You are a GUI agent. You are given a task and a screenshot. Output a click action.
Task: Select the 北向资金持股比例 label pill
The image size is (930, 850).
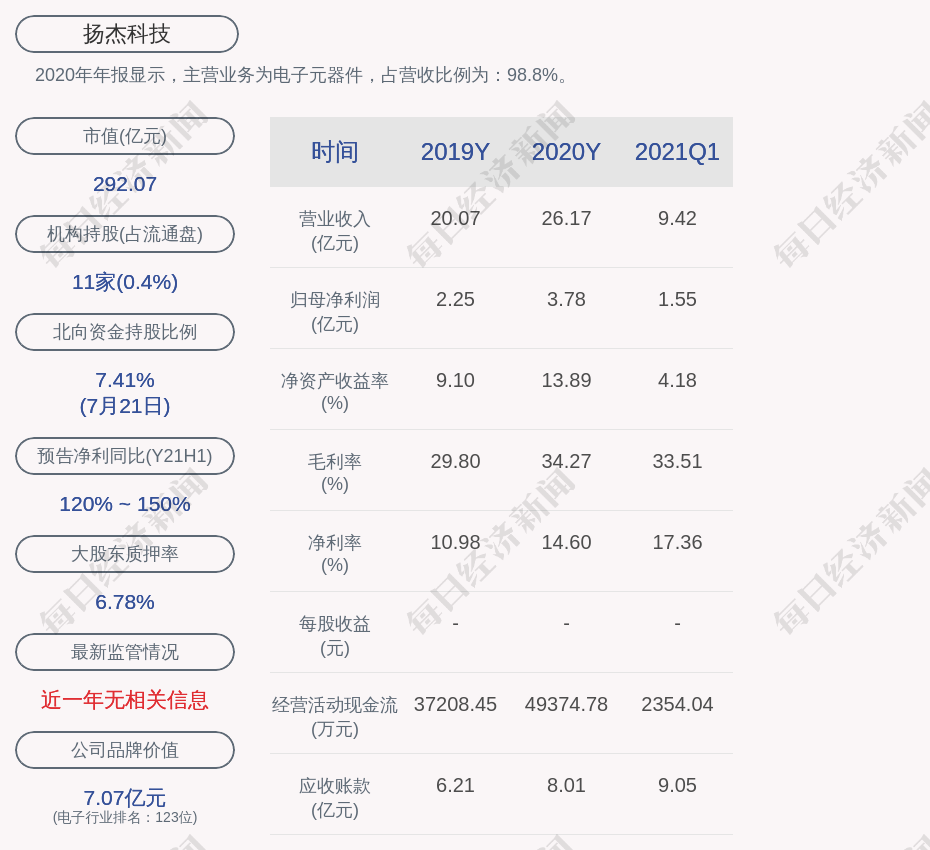click(125, 332)
